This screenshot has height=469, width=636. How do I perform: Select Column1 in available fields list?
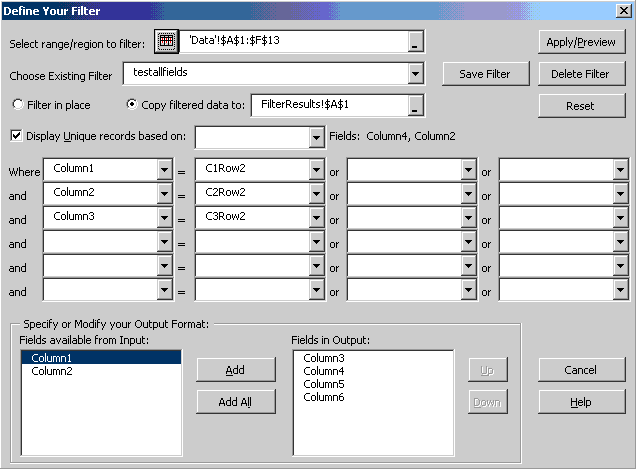(101, 358)
